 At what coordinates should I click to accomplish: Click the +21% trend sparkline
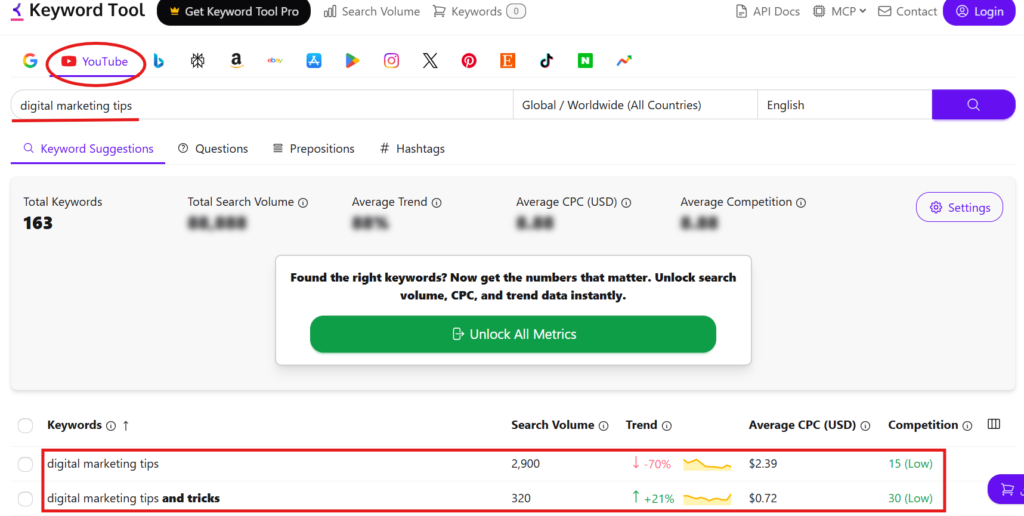click(707, 499)
